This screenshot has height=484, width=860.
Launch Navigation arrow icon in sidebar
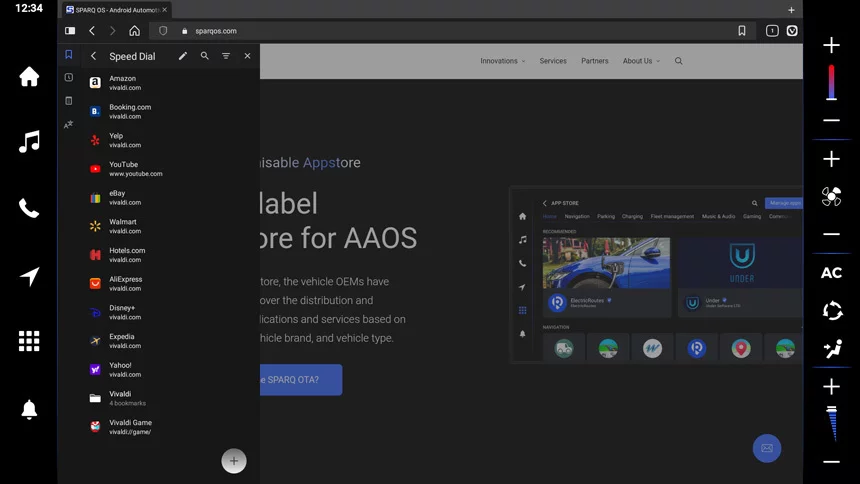(x=30, y=276)
